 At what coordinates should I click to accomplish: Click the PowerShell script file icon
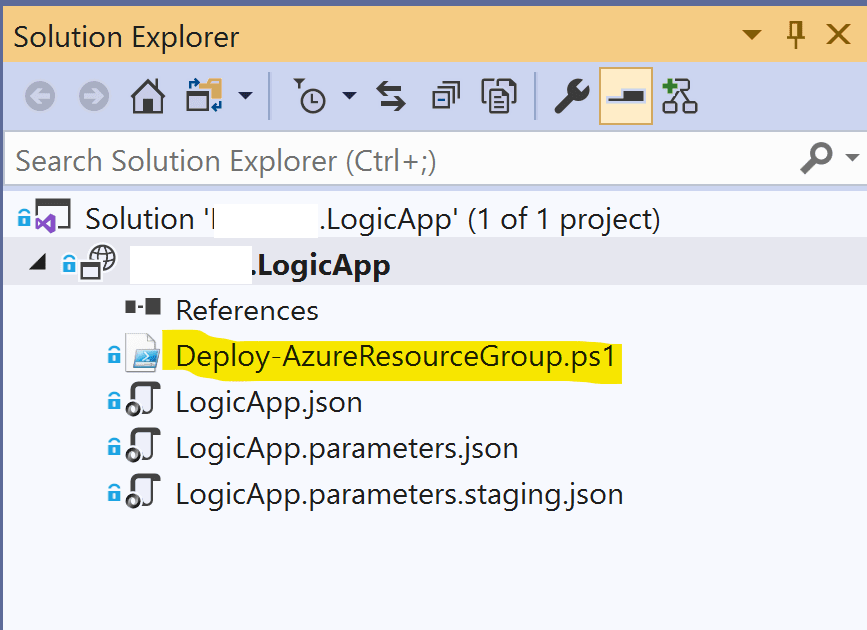[143, 353]
